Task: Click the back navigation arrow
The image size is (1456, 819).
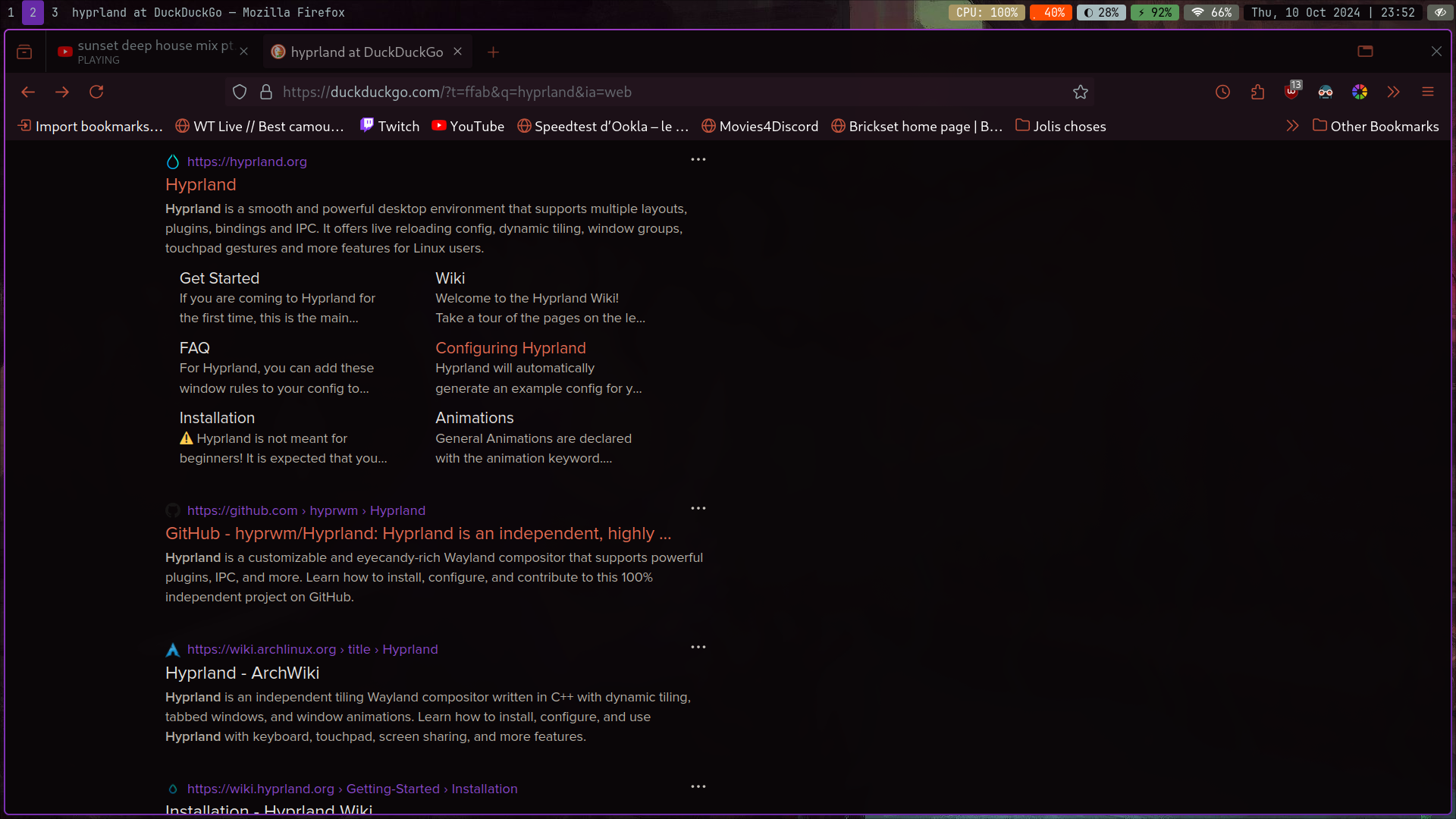Action: click(28, 92)
